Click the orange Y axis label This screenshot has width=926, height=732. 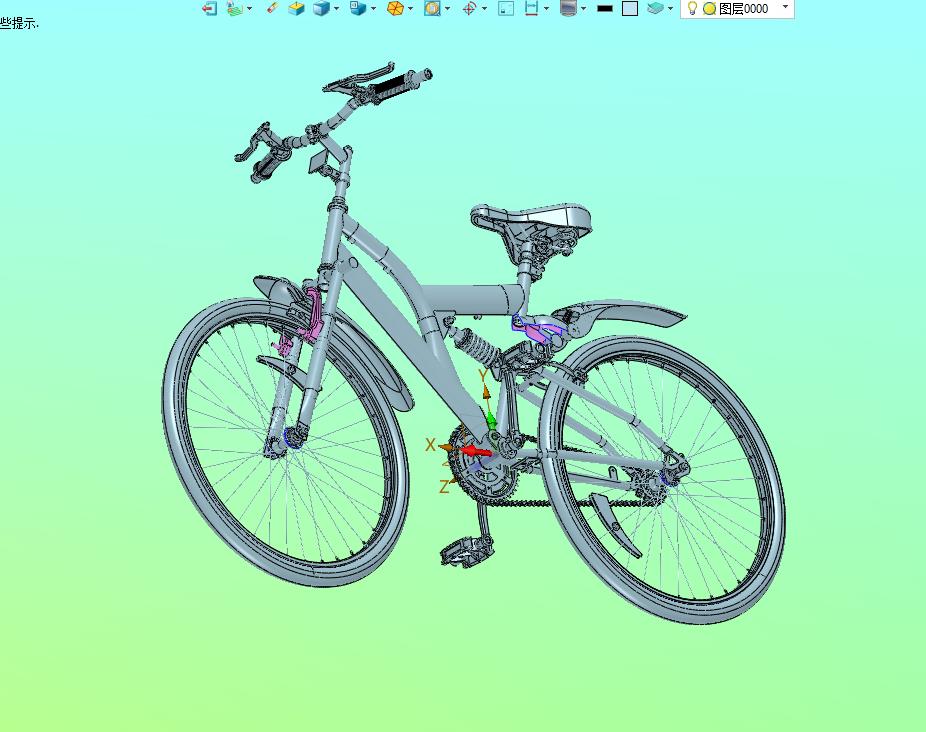[483, 376]
